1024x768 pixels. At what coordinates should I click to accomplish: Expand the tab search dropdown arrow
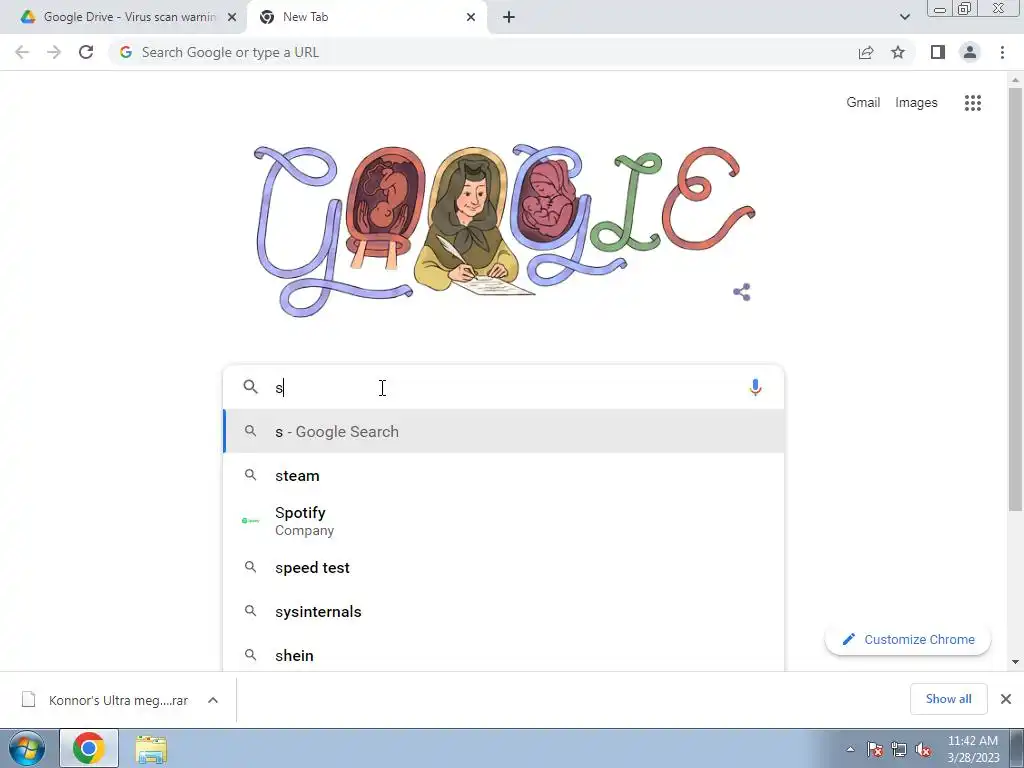(x=904, y=17)
